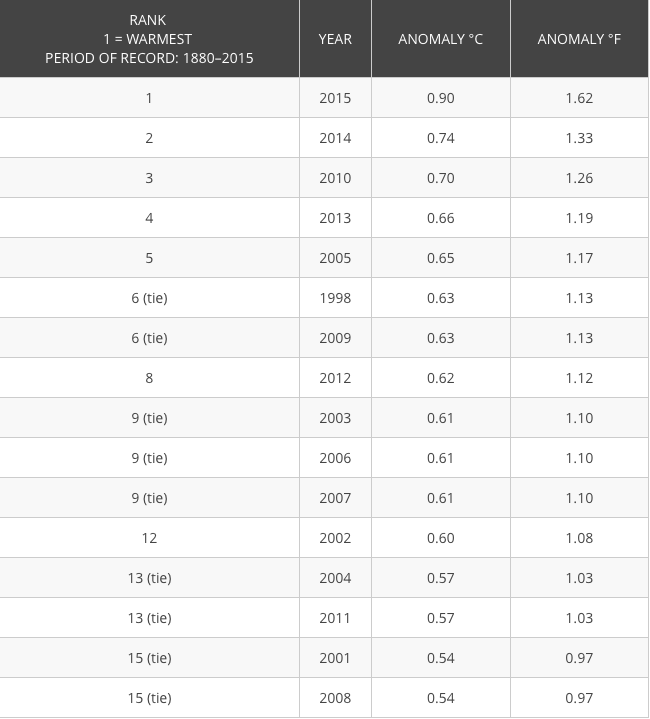Image resolution: width=650 pixels, height=719 pixels.
Task: Select the 1.12 anomaly °F value
Action: [579, 378]
